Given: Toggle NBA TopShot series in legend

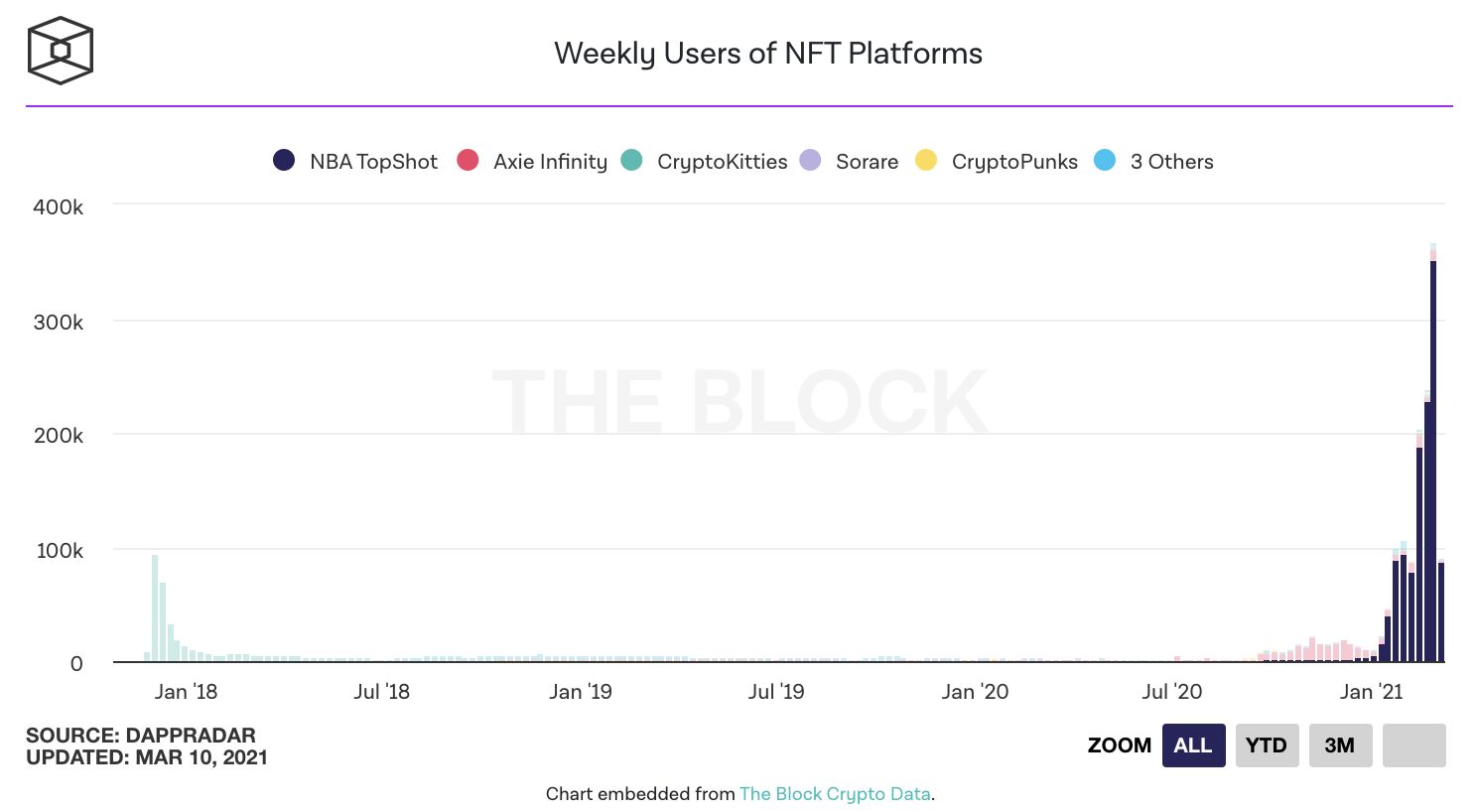Looking at the screenshot, I should coord(373,162).
